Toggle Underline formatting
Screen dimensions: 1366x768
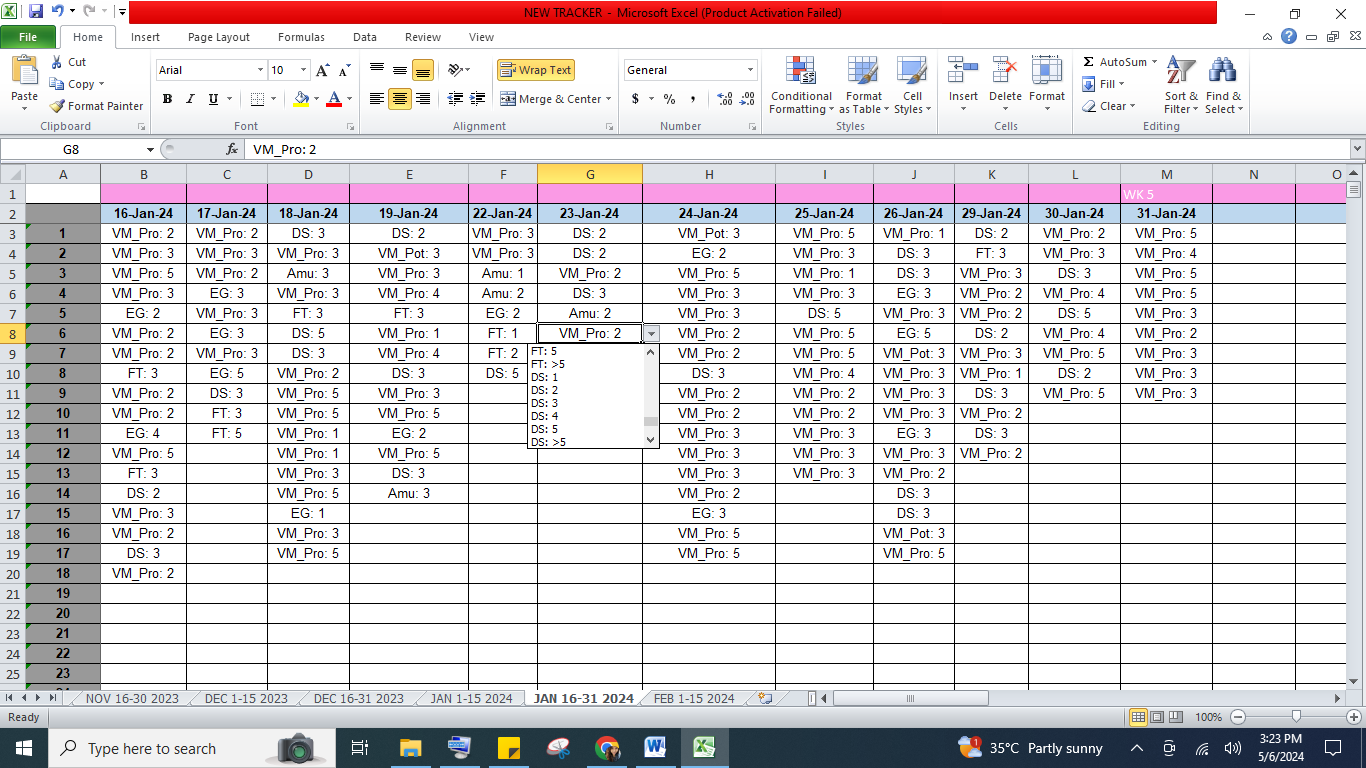click(213, 99)
